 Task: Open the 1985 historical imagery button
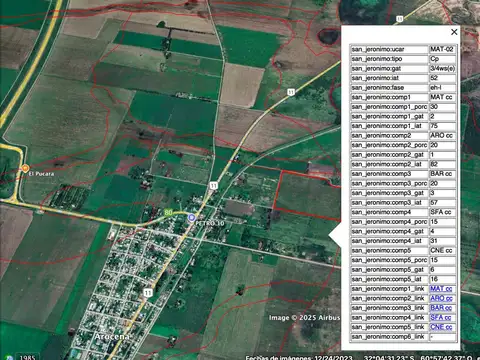coord(27,357)
